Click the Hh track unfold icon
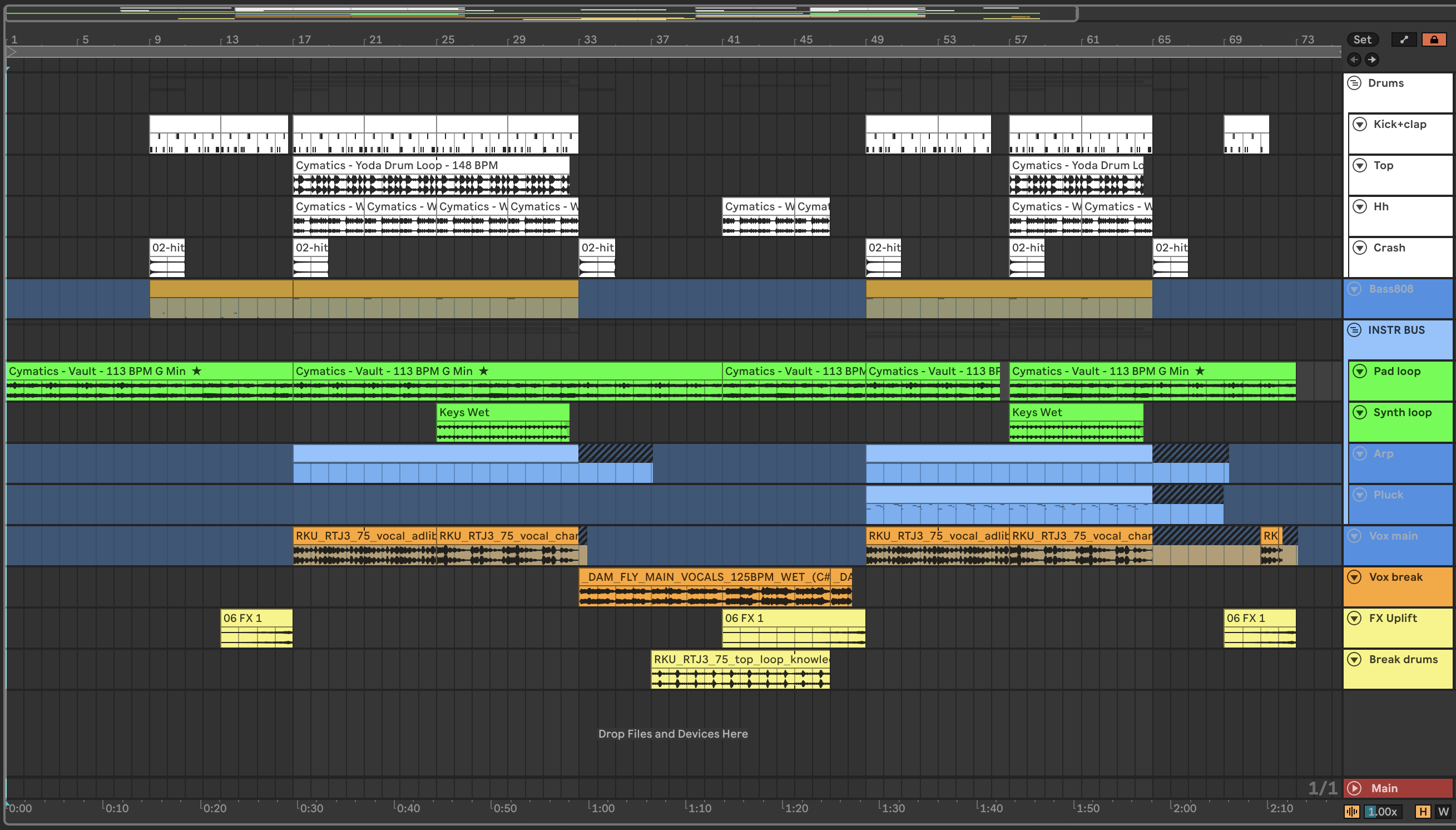The image size is (1456, 830). [1360, 206]
